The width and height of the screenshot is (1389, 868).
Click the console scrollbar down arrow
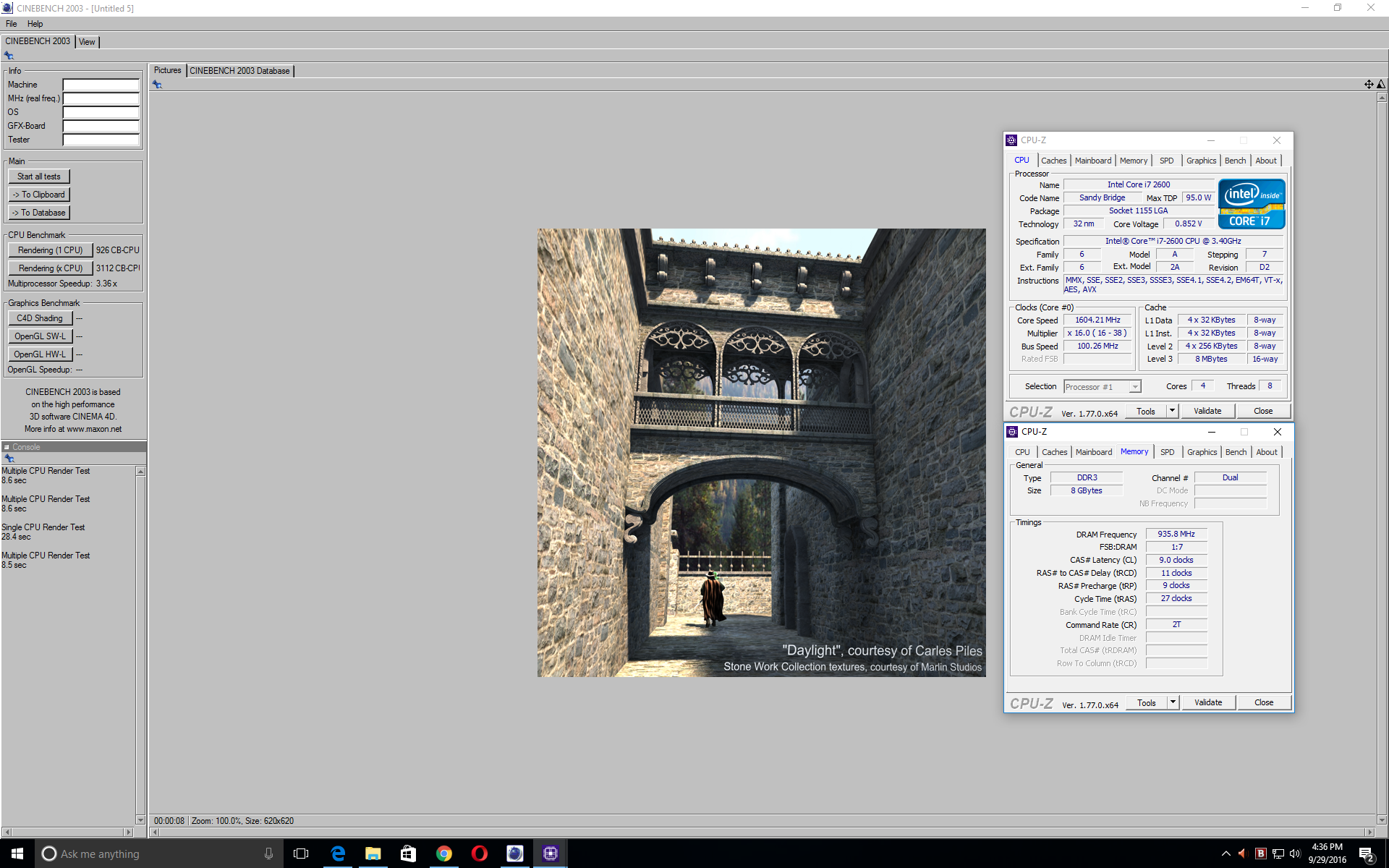click(140, 820)
